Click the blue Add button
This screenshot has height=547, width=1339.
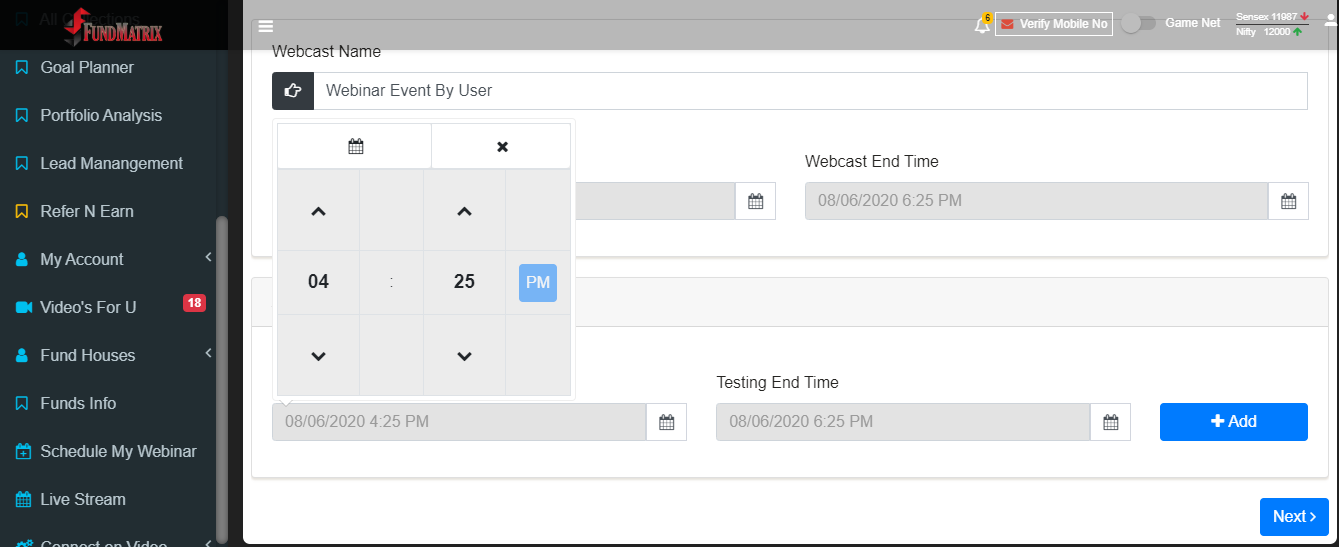(1234, 422)
